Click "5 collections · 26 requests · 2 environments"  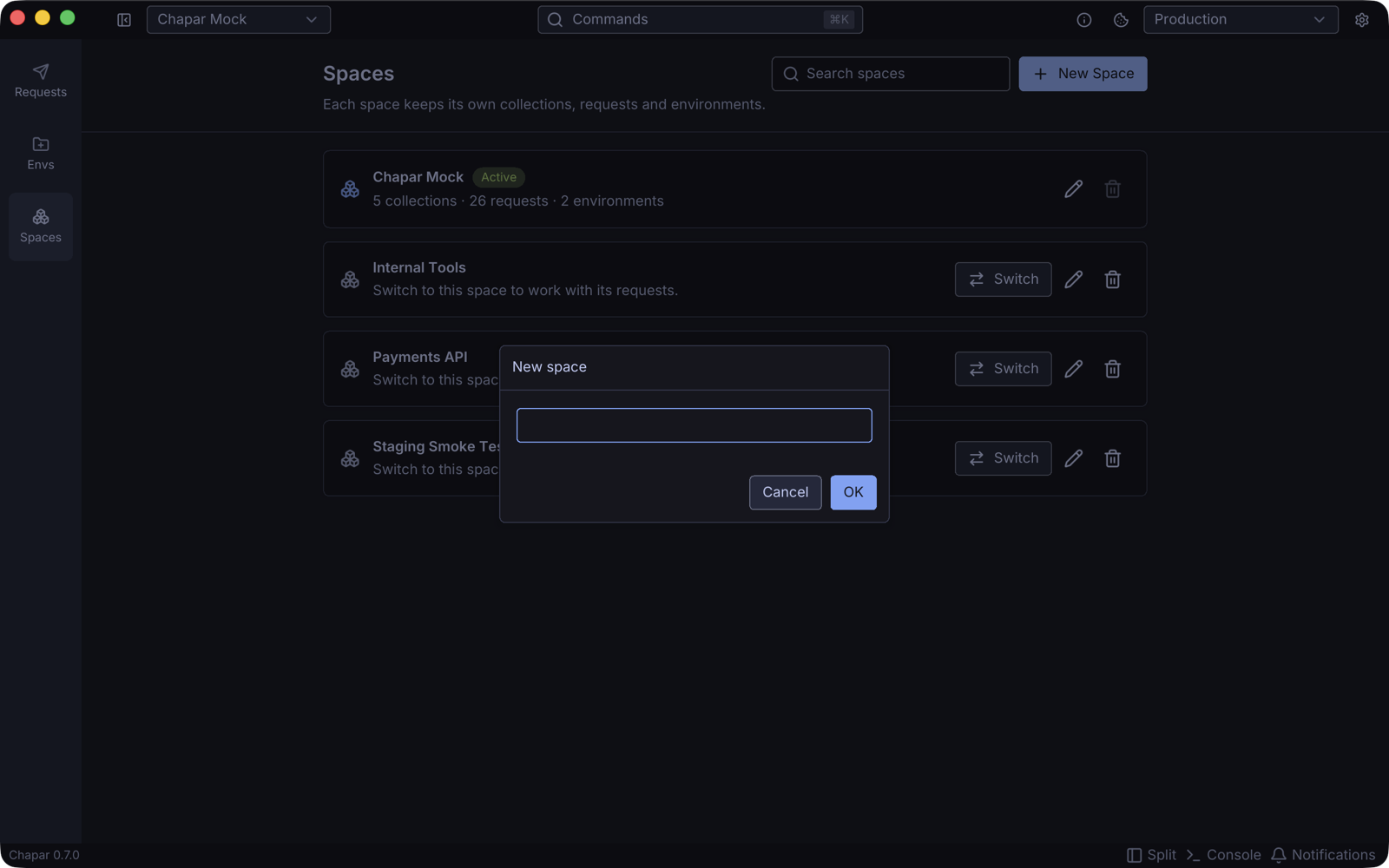(x=518, y=201)
